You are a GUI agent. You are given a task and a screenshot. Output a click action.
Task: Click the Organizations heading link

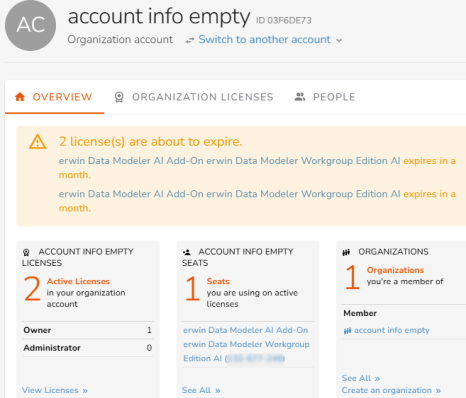pos(395,270)
